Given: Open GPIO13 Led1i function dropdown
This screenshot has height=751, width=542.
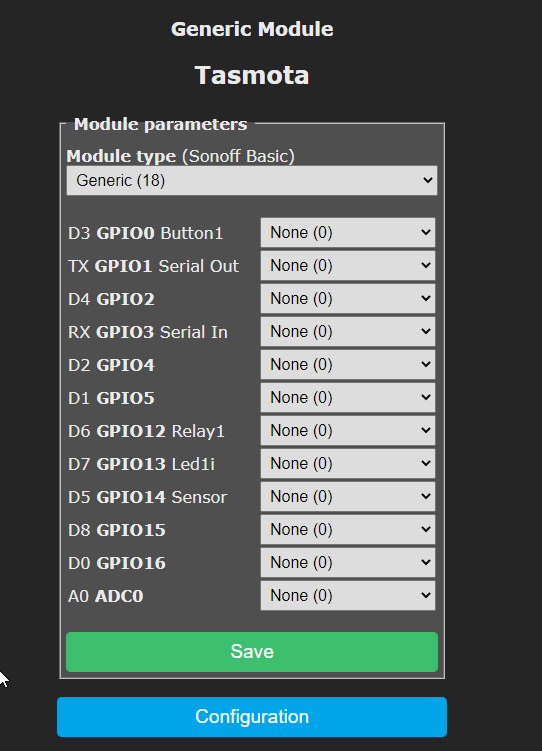Looking at the screenshot, I should pyautogui.click(x=348, y=464).
